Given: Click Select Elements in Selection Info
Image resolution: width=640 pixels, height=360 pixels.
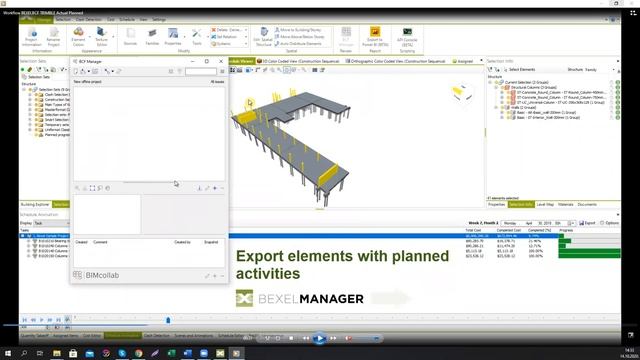Looking at the screenshot, I should pos(519,70).
